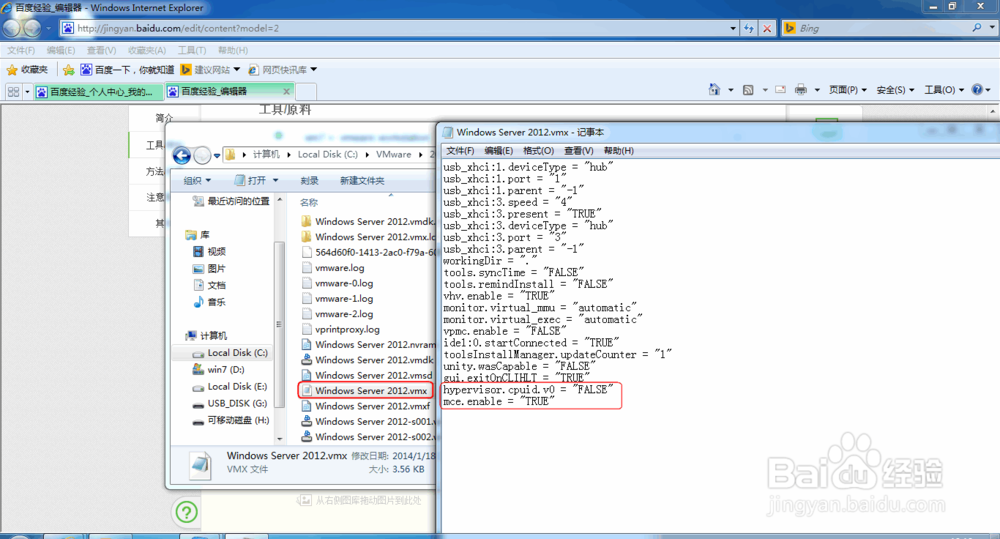Viewport: 1000px width, 539px height.
Task: Click 百度一下，你就知道 favorites link
Action: (x=127, y=70)
